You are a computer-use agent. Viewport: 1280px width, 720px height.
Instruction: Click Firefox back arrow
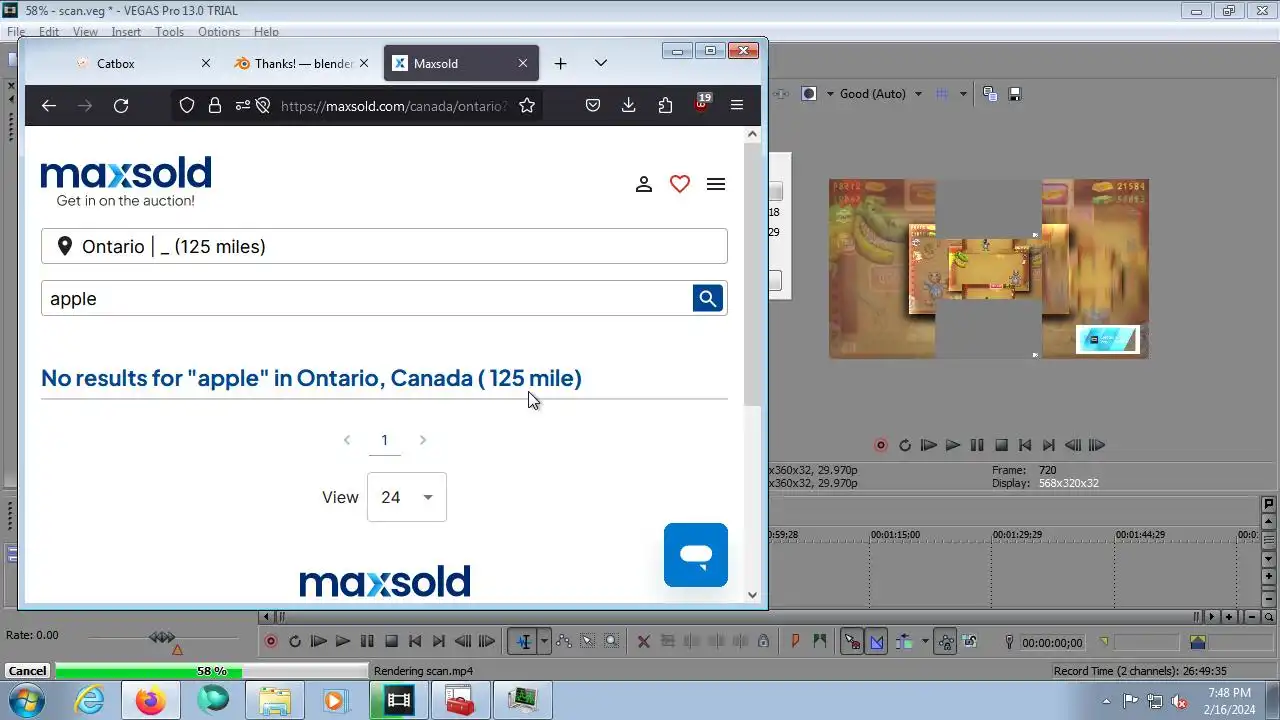[x=48, y=105]
